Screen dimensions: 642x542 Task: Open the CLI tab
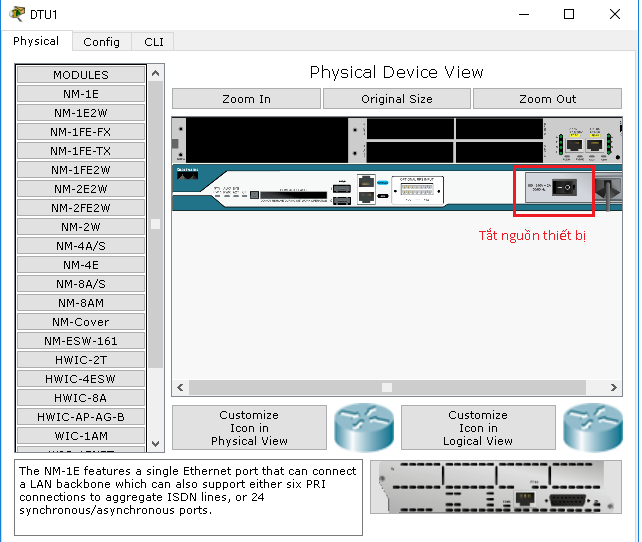(x=154, y=42)
